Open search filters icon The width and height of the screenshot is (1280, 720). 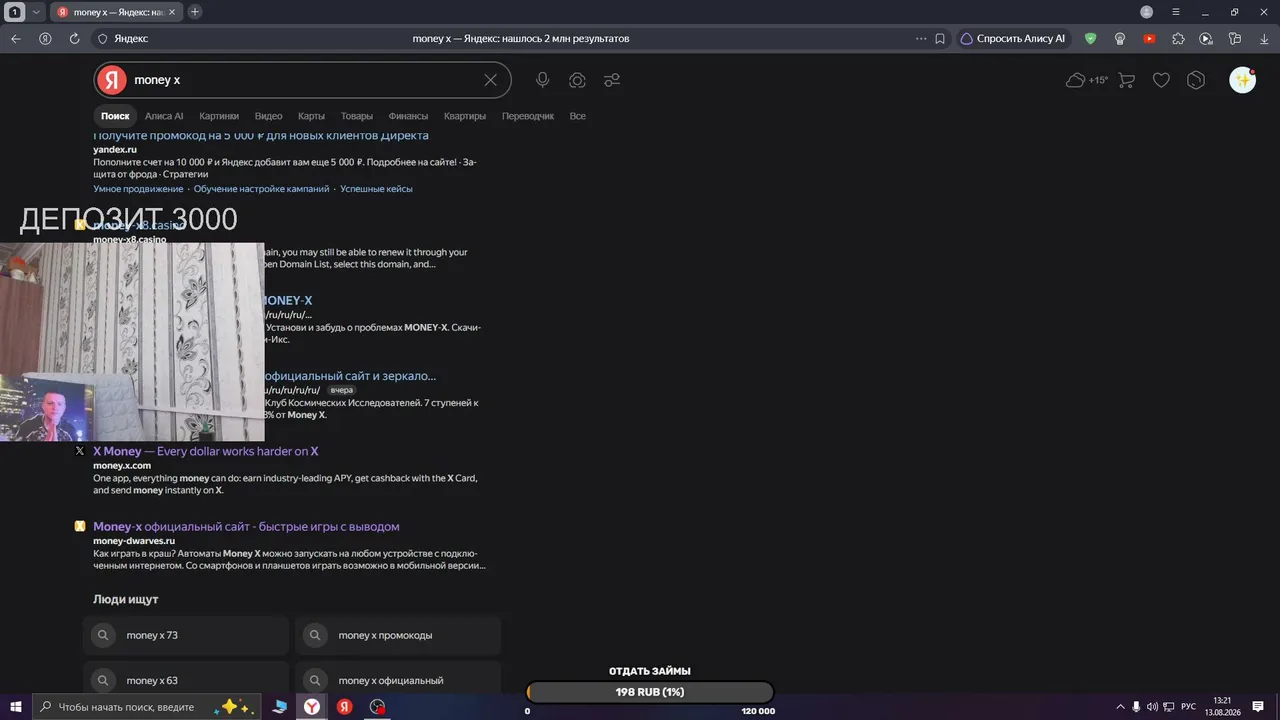[x=612, y=80]
